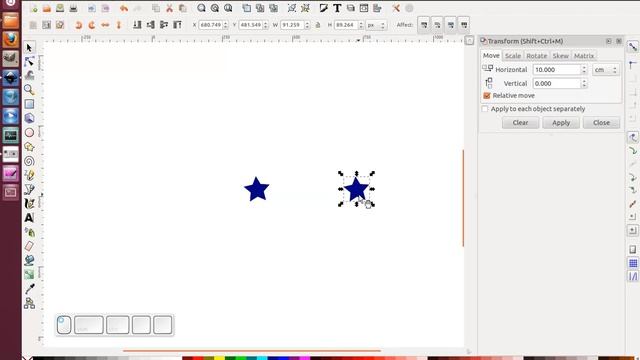Screen dimensions: 640x360
Task: Select the Spray objects tool
Action: 29,232
